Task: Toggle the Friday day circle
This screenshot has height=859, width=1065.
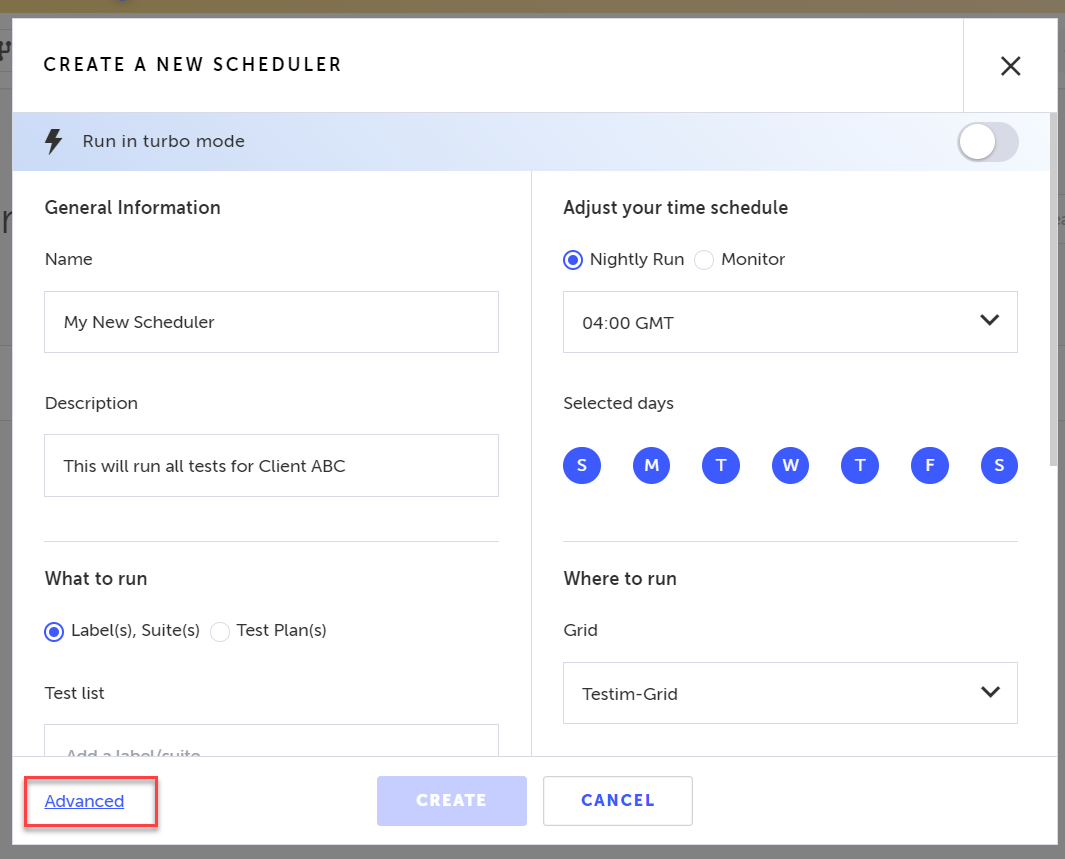Action: [x=930, y=465]
